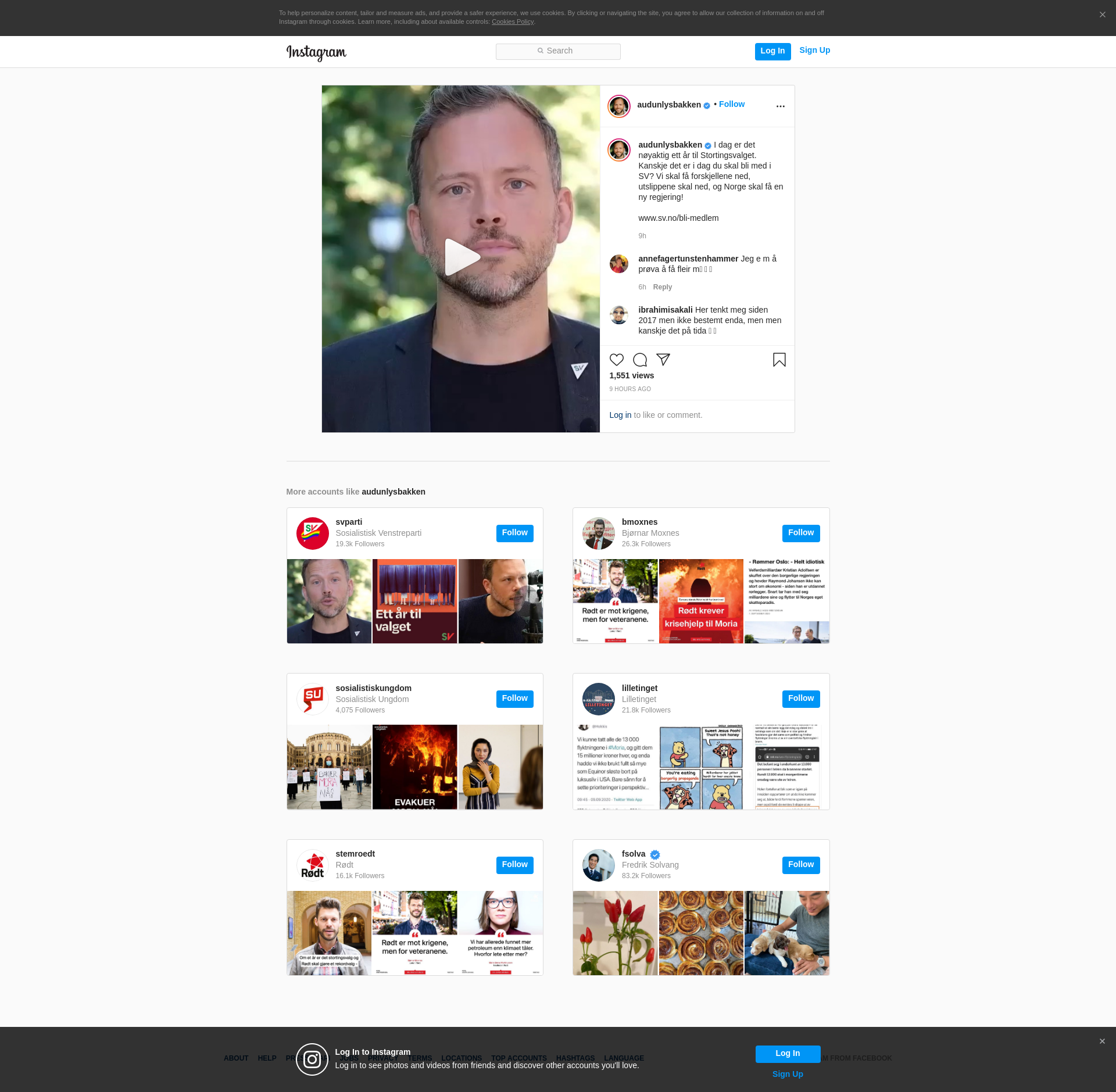
Task: Click audunlysbakken's avatar beside the caption
Action: pyautogui.click(x=619, y=150)
